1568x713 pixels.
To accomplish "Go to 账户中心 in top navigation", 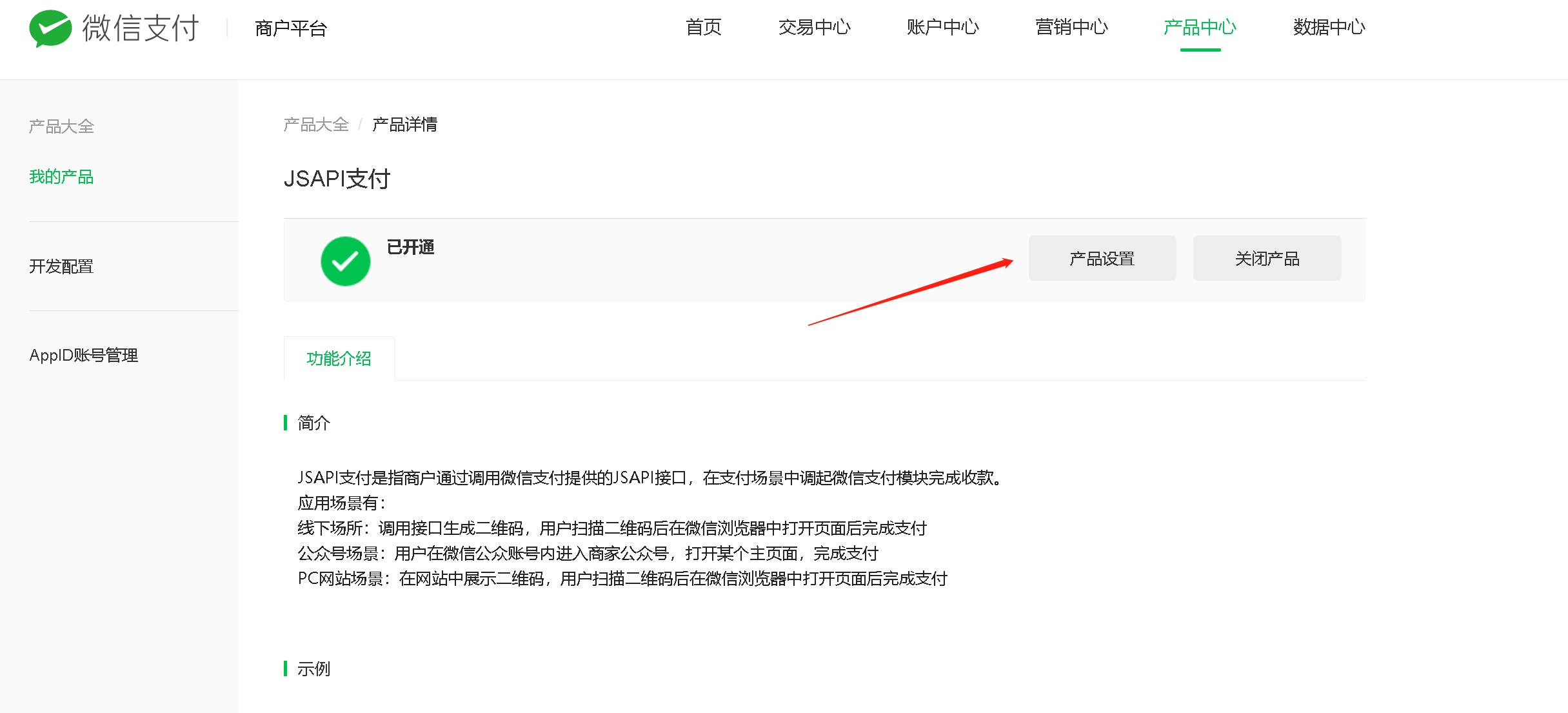I will [x=943, y=27].
